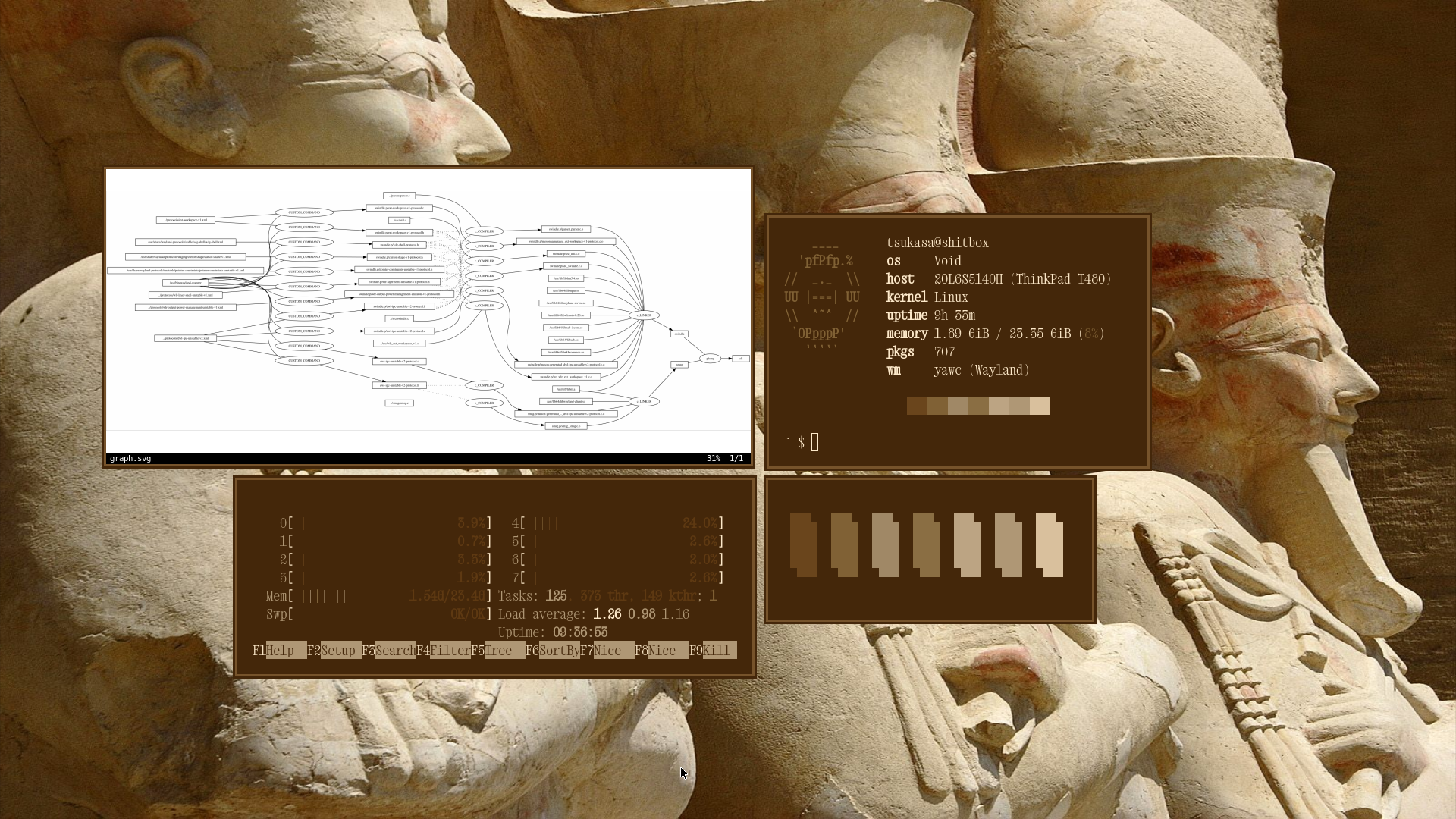
Task: Click the 'phony' node in the graph
Action: 710,359
